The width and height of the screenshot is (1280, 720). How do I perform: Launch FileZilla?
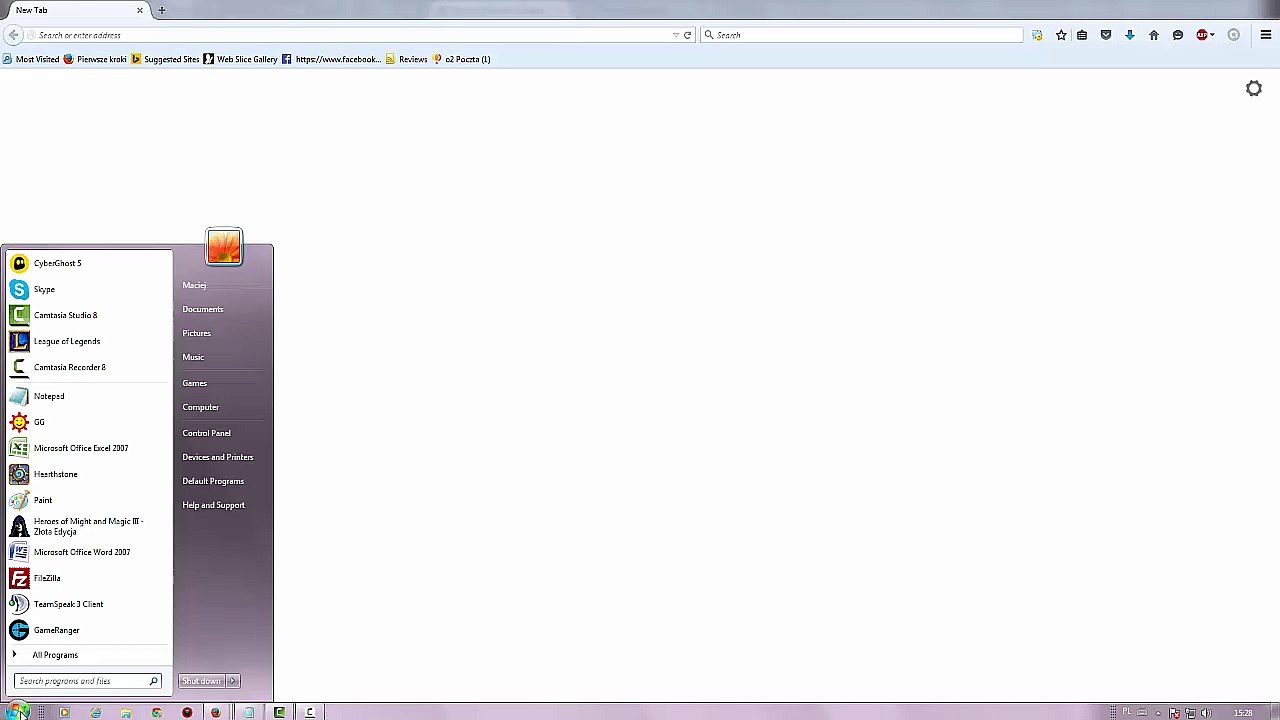[88, 578]
